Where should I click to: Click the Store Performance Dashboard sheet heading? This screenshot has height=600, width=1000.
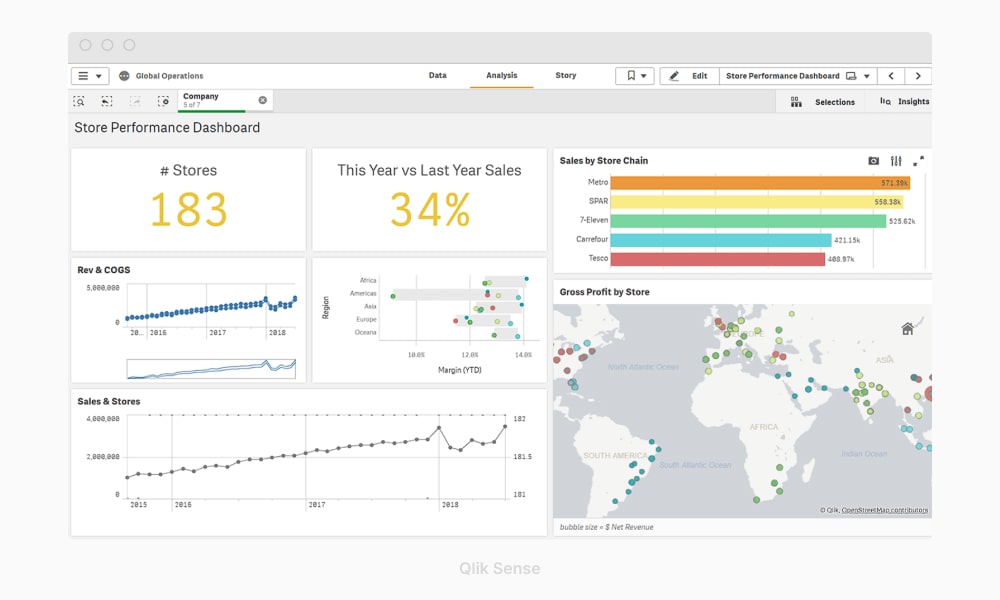point(167,128)
